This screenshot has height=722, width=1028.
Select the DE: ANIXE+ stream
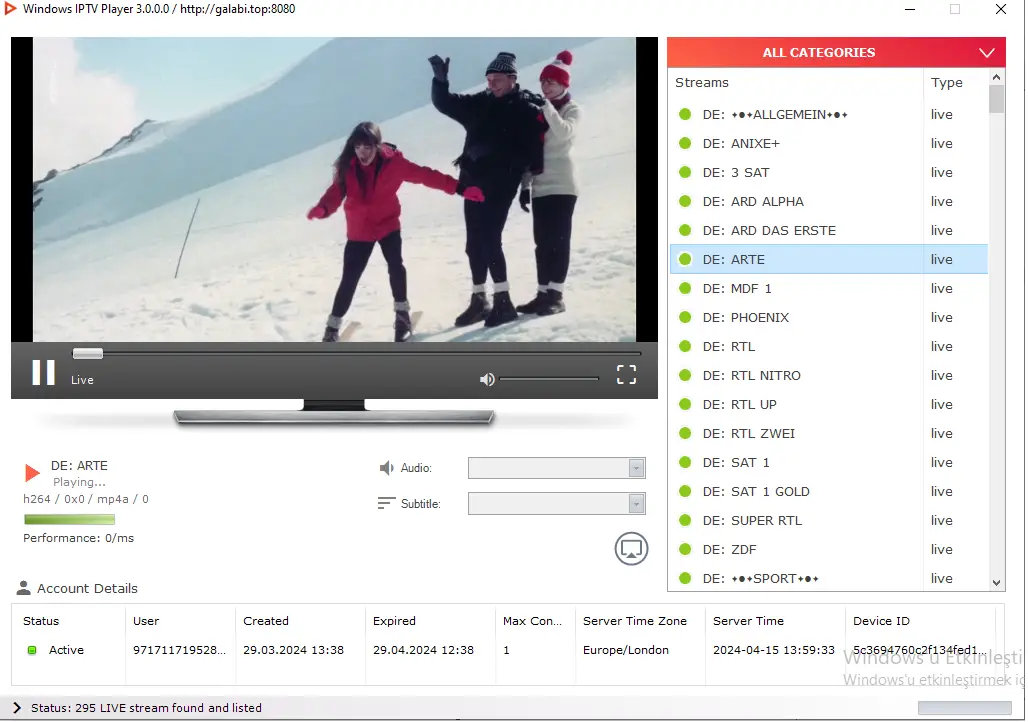coord(829,144)
